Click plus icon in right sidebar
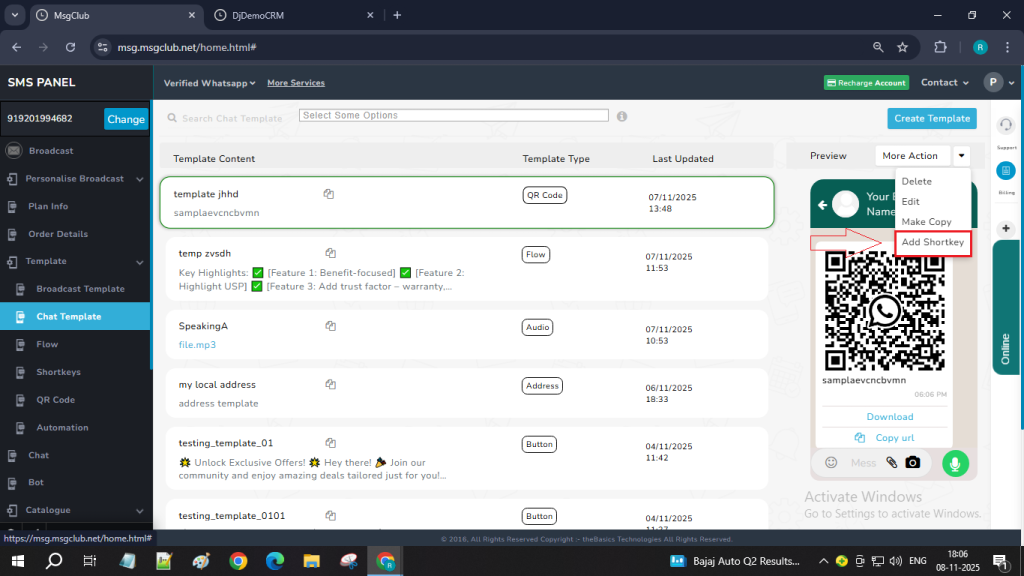 tap(1006, 228)
